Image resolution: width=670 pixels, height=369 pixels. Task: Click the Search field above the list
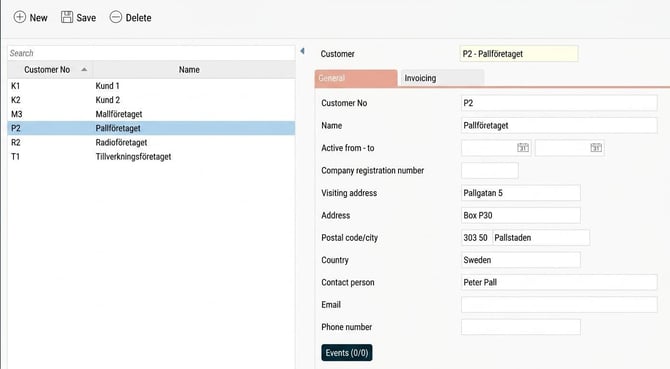coord(151,53)
